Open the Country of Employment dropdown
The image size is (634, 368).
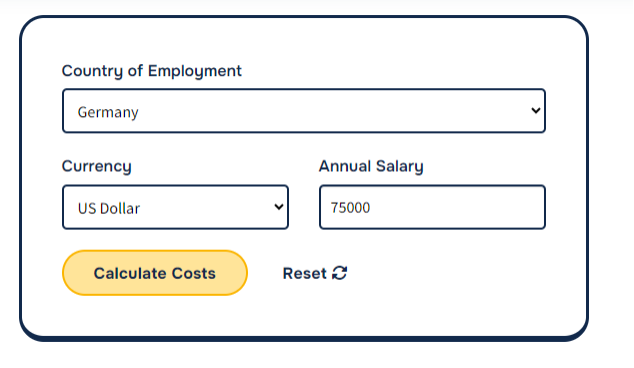pos(304,111)
